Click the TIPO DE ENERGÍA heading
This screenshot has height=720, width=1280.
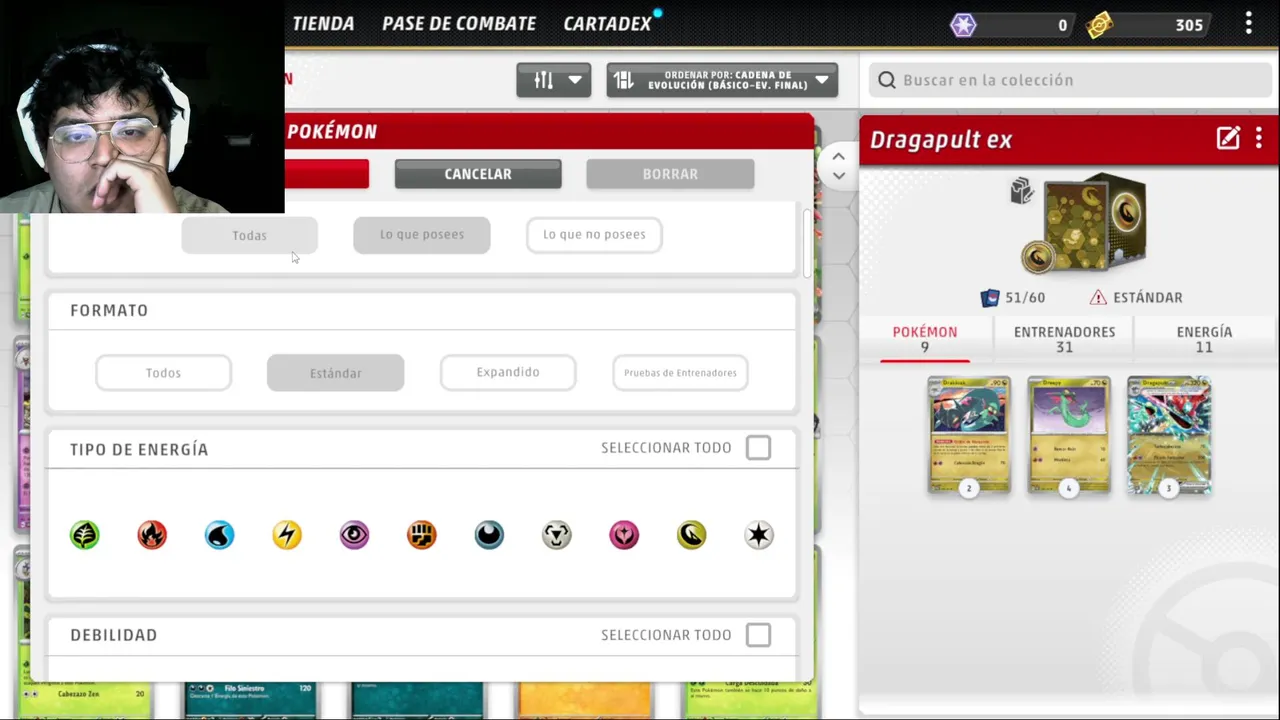139,450
